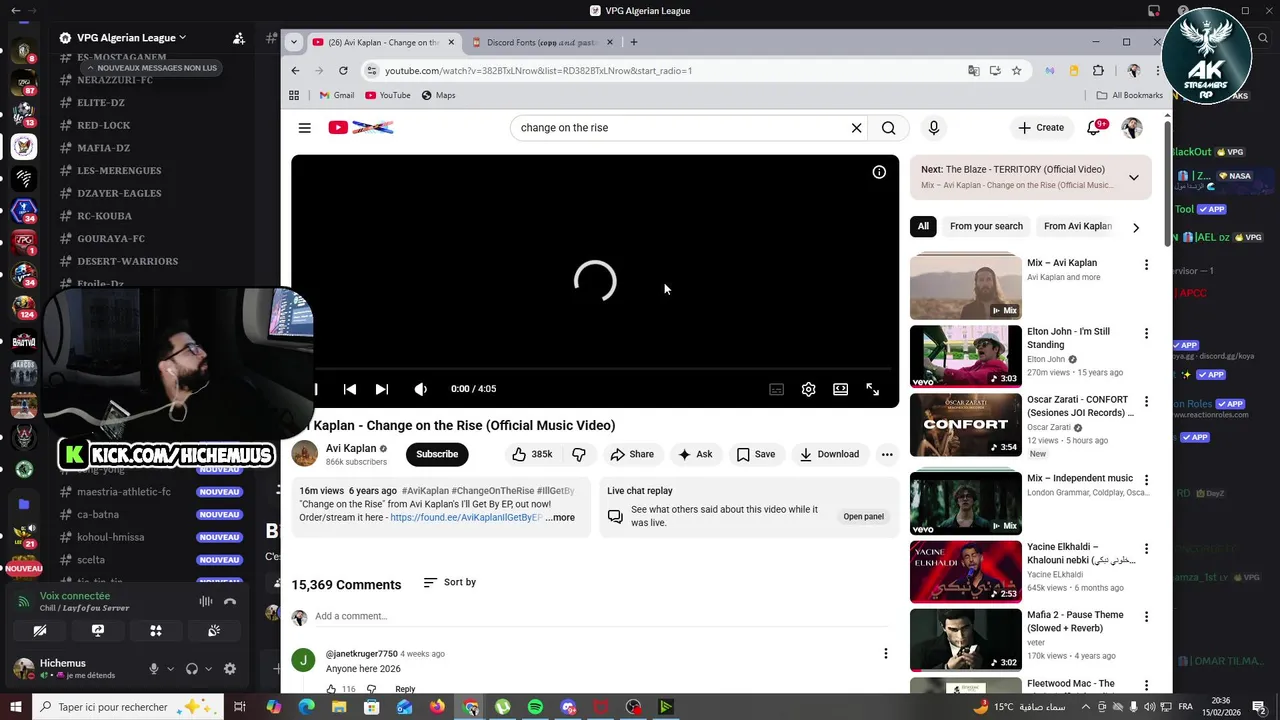This screenshot has height=720, width=1280.
Task: Skip to next video in player
Action: pyautogui.click(x=381, y=389)
